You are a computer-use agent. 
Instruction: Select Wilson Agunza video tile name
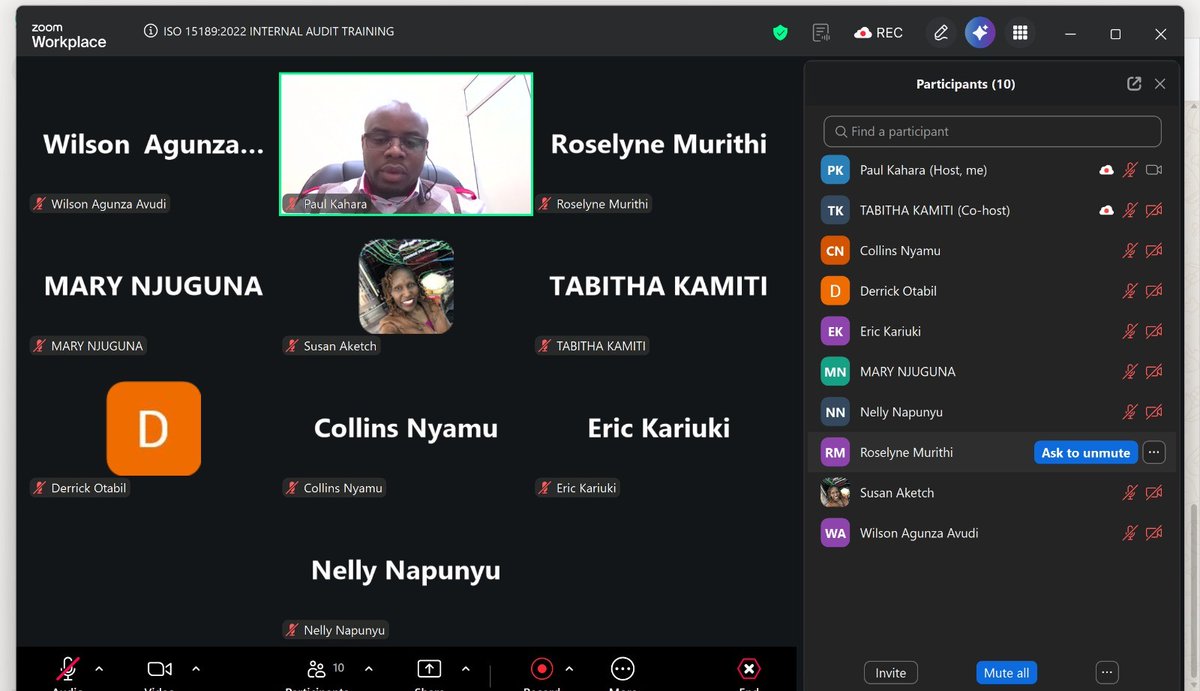(154, 144)
